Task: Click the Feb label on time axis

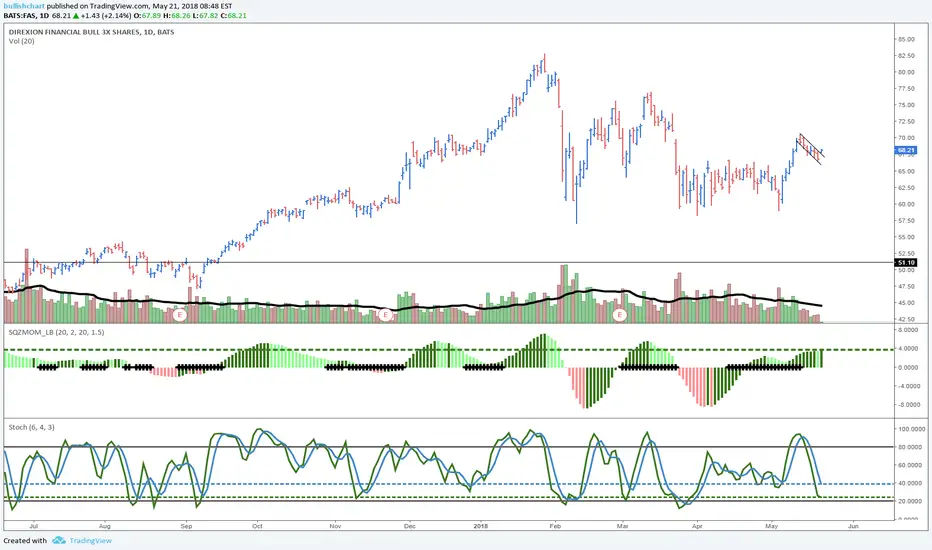Action: coord(555,526)
